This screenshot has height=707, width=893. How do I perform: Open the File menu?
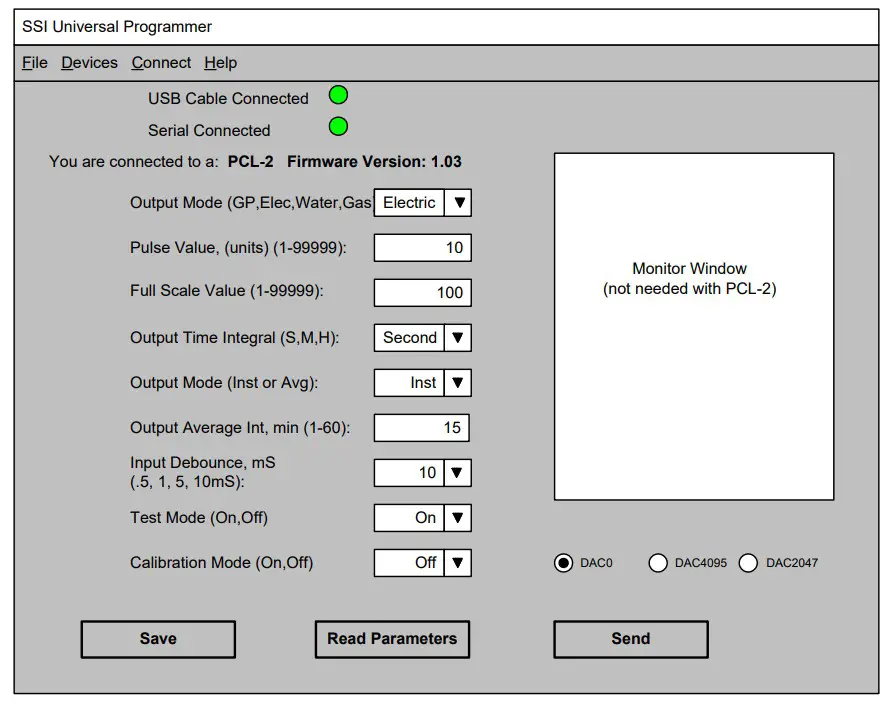[34, 62]
